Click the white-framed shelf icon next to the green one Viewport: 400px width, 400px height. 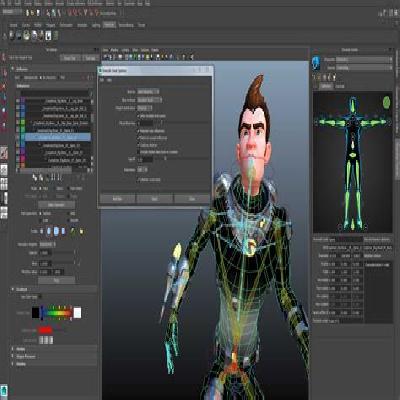pyautogui.click(x=48, y=35)
